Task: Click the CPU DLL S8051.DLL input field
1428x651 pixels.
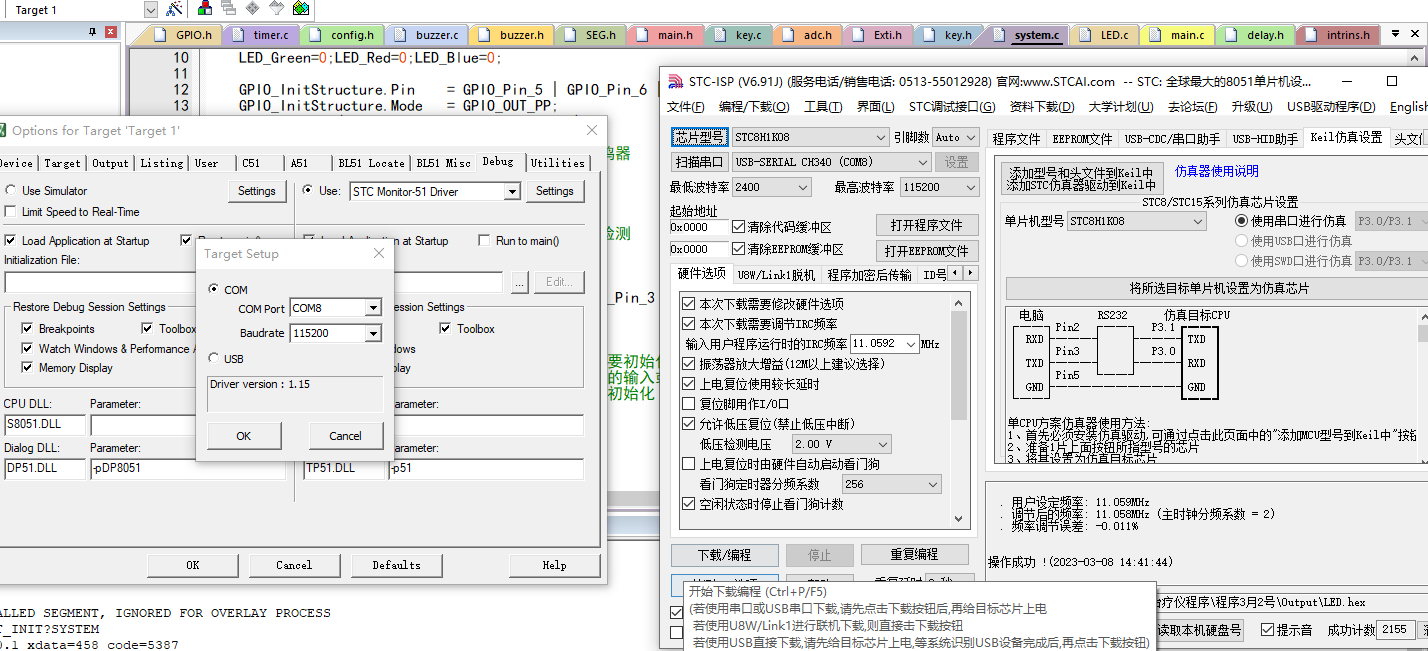Action: (43, 424)
